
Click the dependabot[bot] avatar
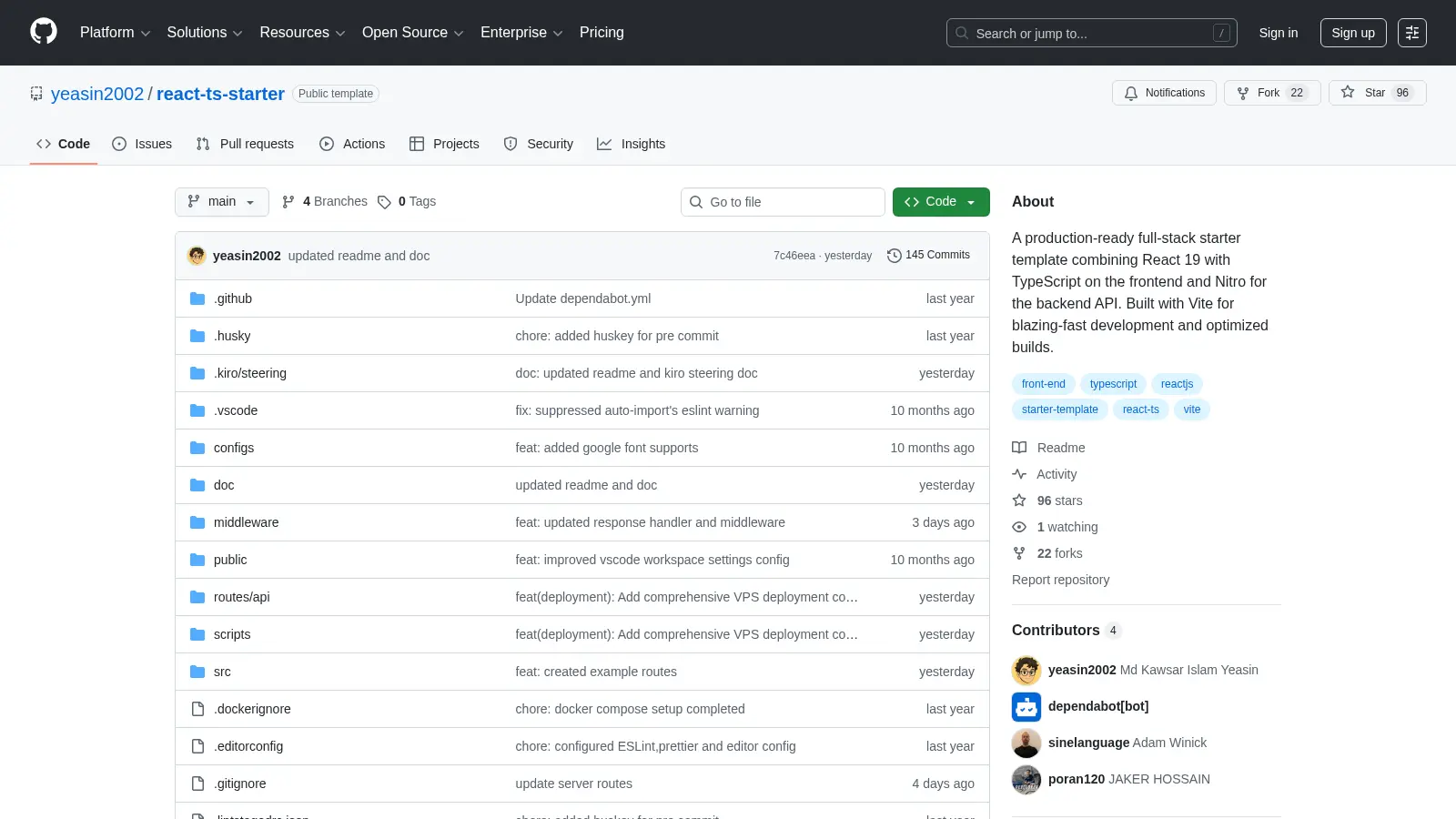[x=1026, y=706]
